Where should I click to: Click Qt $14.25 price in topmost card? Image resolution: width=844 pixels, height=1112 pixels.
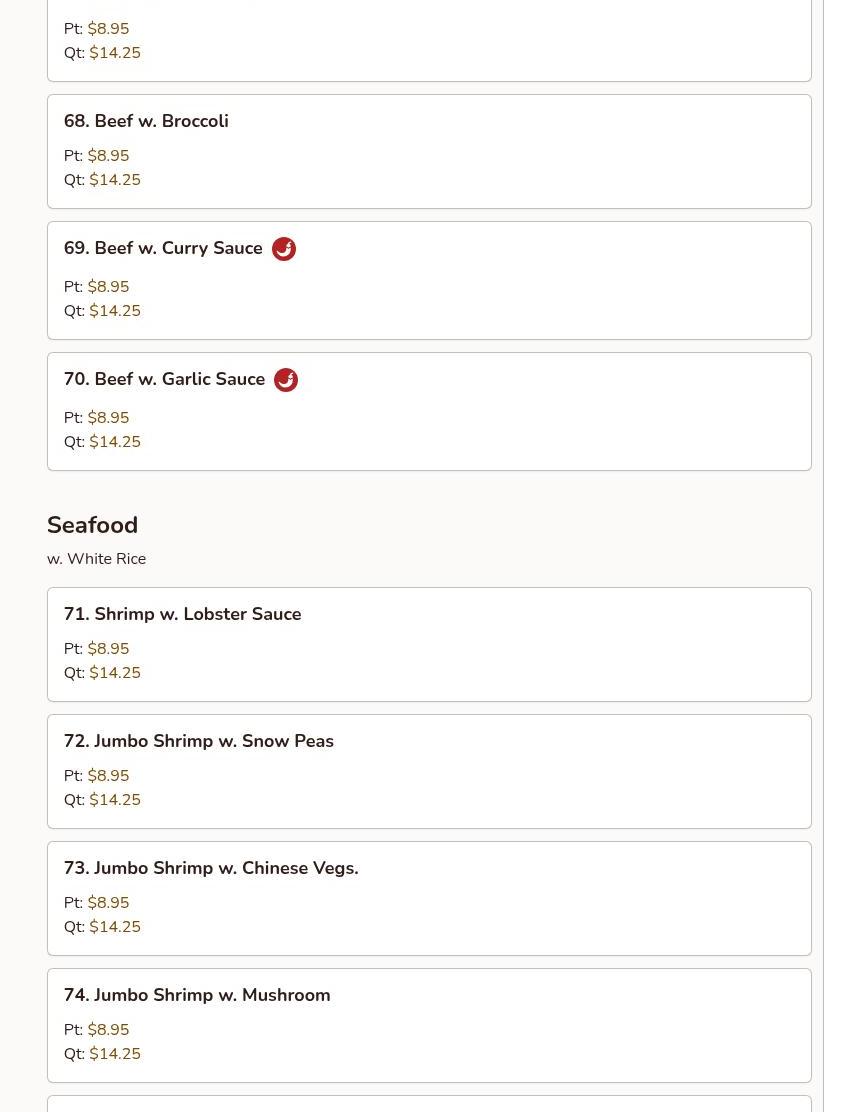click(x=115, y=52)
